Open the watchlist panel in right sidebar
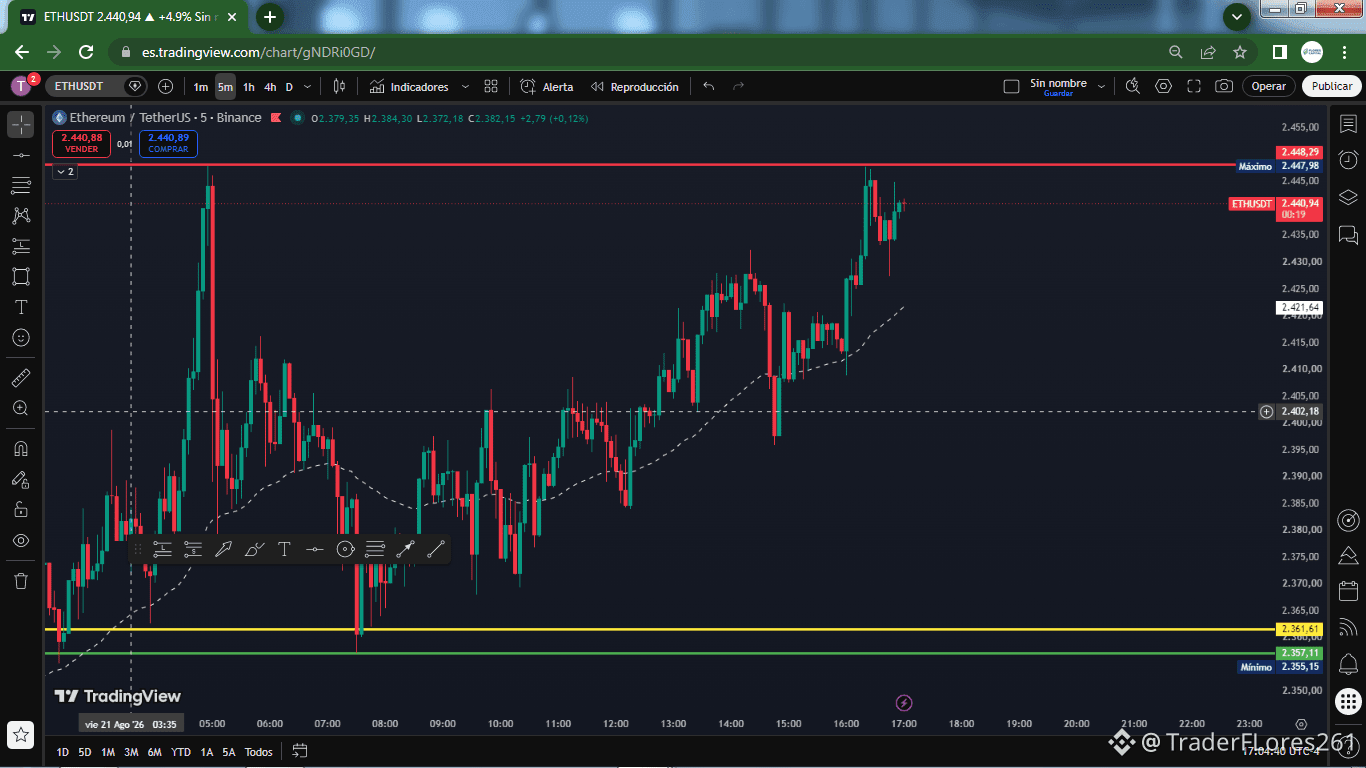This screenshot has height=768, width=1366. pyautogui.click(x=1348, y=123)
